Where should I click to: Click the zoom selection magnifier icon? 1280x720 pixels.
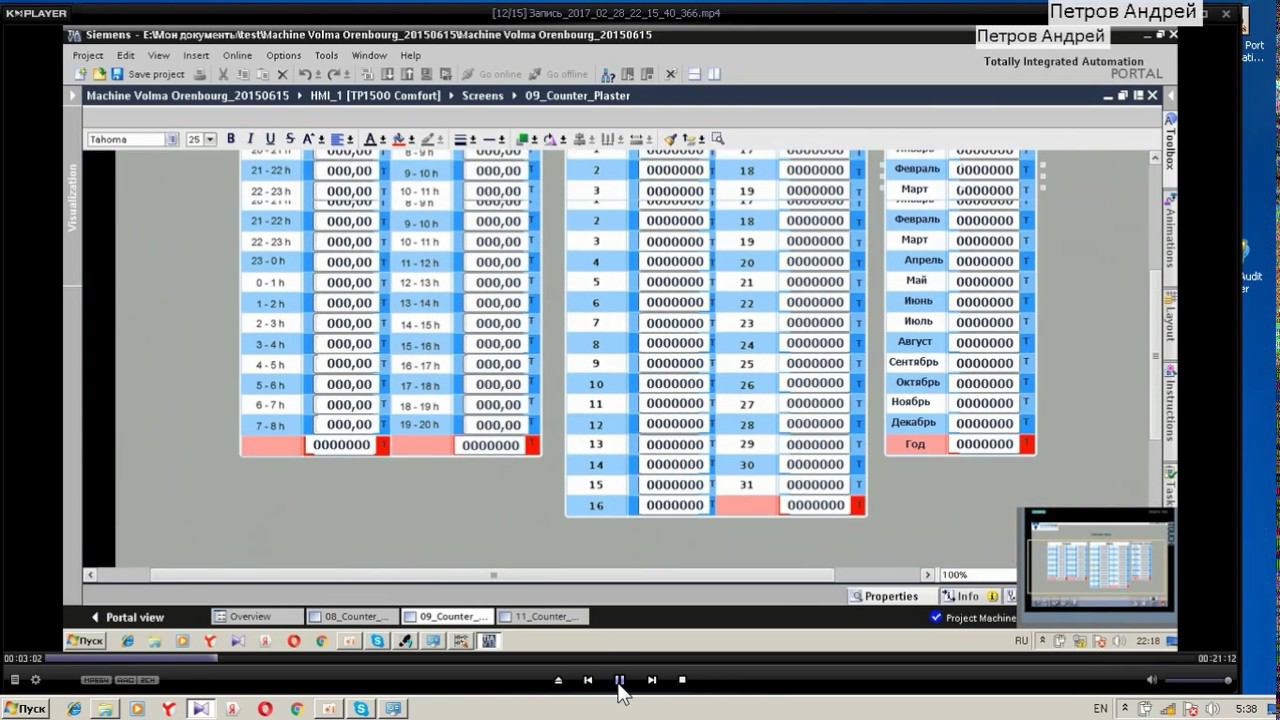click(717, 139)
